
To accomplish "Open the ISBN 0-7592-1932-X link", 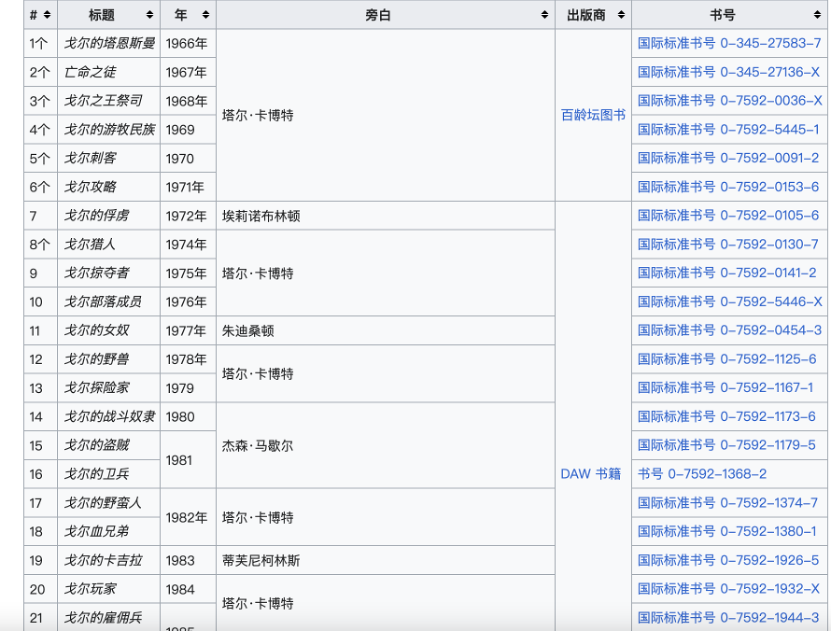I will [728, 589].
